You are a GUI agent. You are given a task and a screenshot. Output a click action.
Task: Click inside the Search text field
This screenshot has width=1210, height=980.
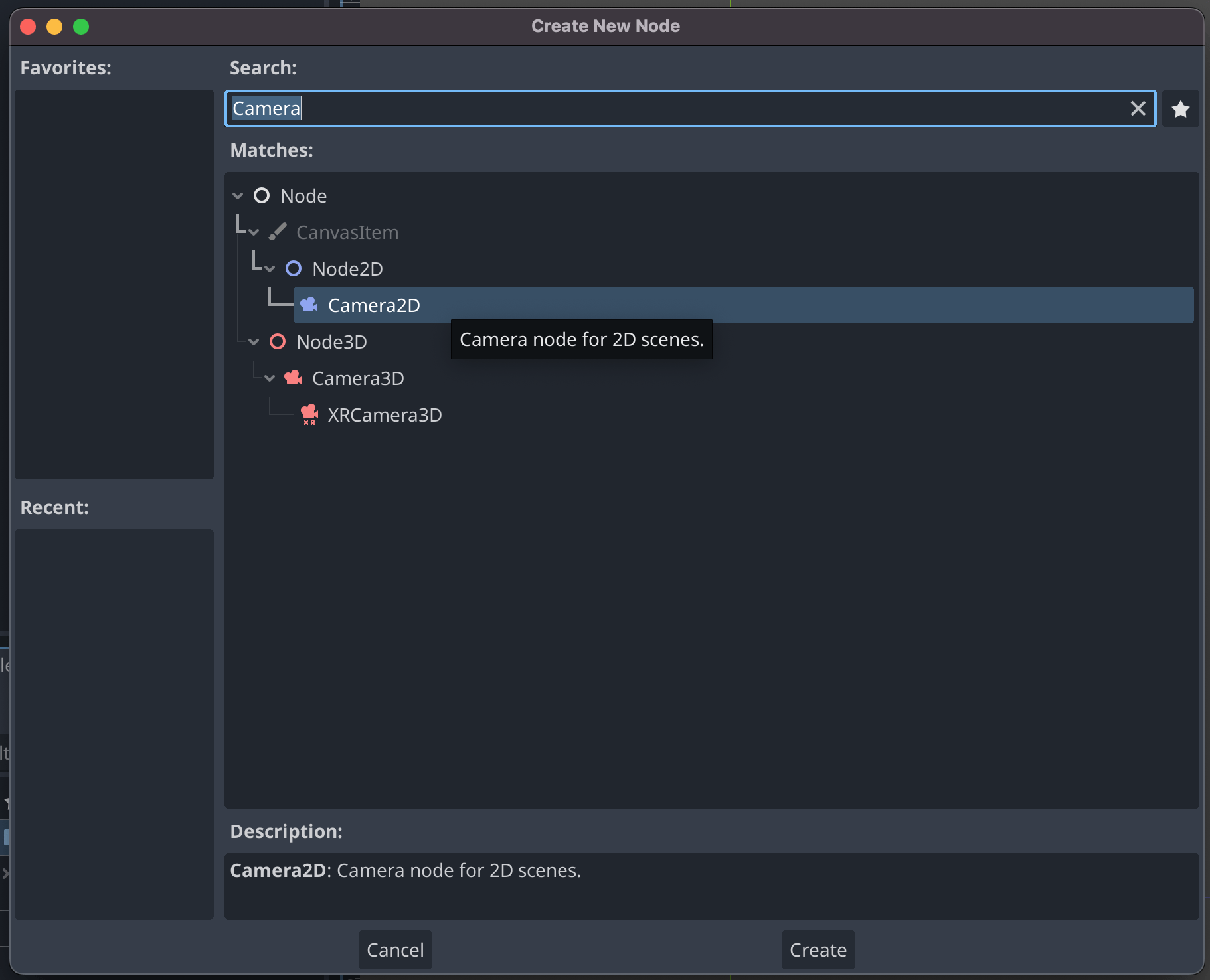[x=664, y=108]
